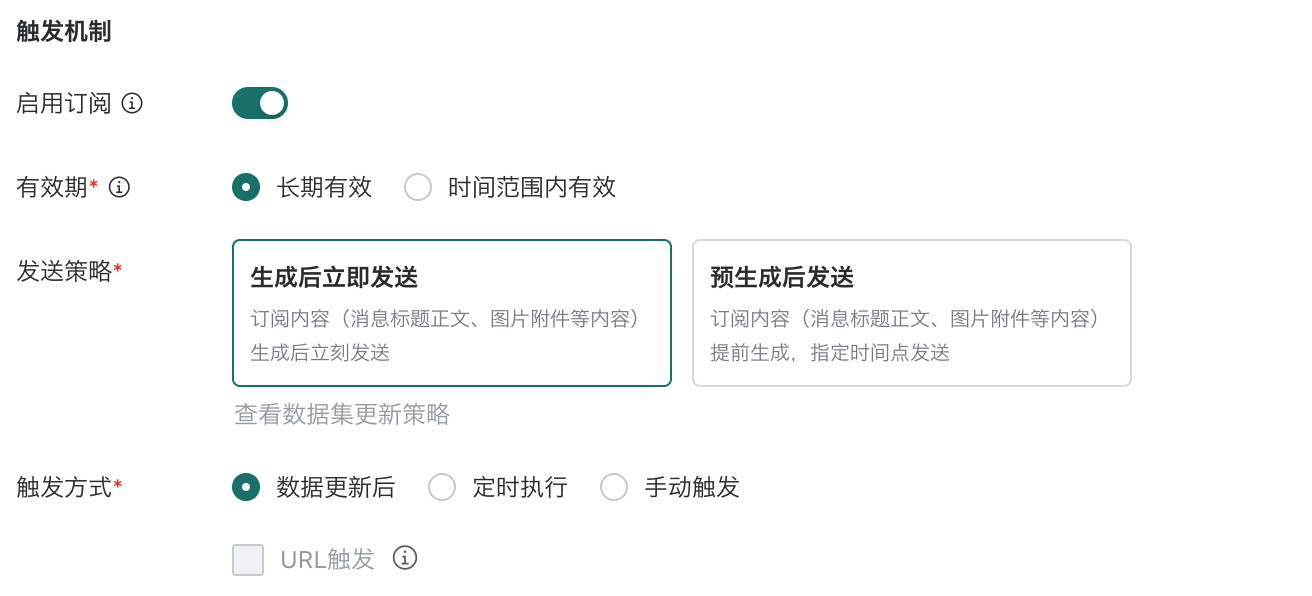Select the 预生成后发送 strategy card
Viewport: 1312px width, 596px height.
(912, 313)
